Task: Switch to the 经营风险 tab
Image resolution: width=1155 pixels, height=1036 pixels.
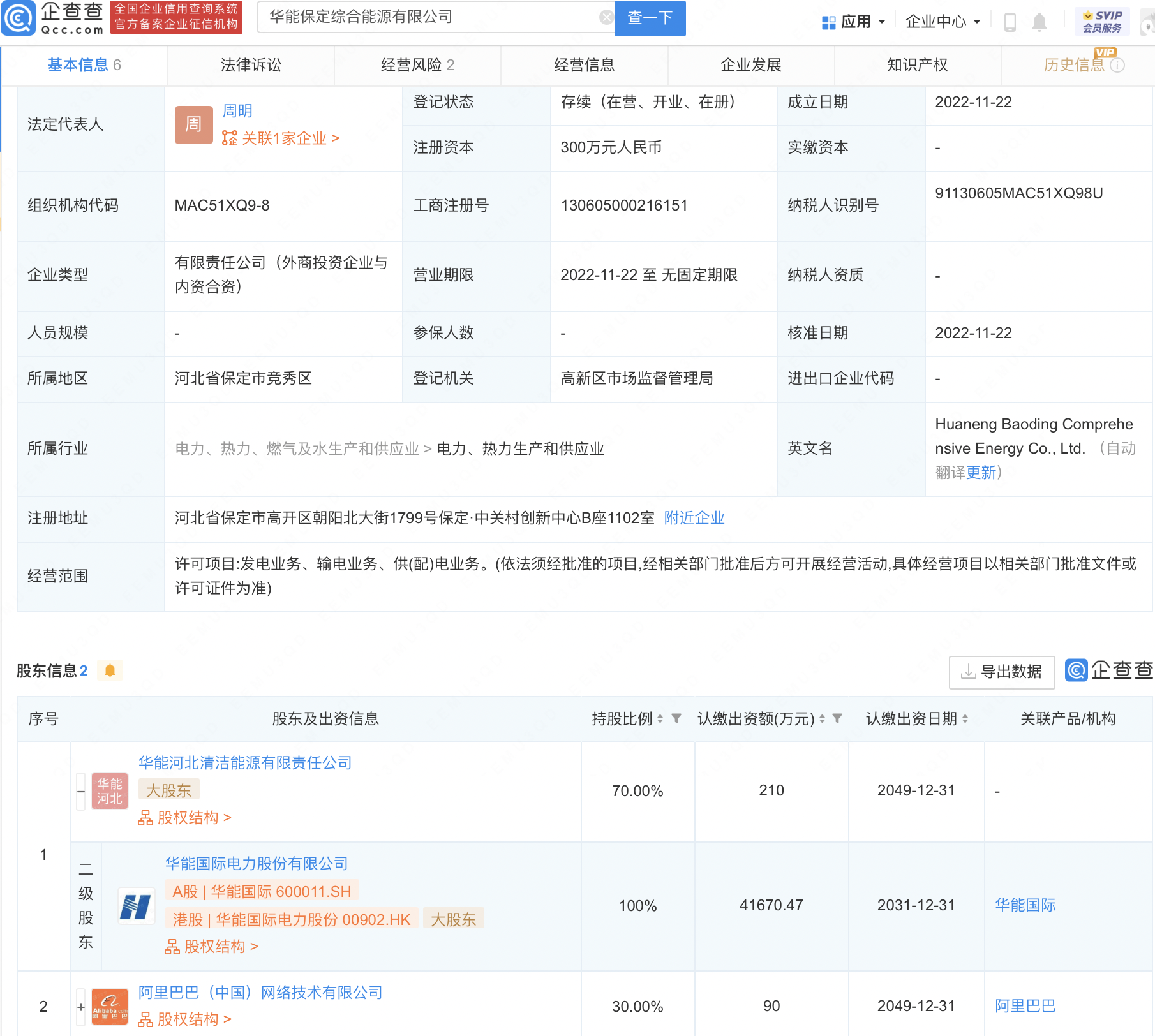Action: (417, 65)
